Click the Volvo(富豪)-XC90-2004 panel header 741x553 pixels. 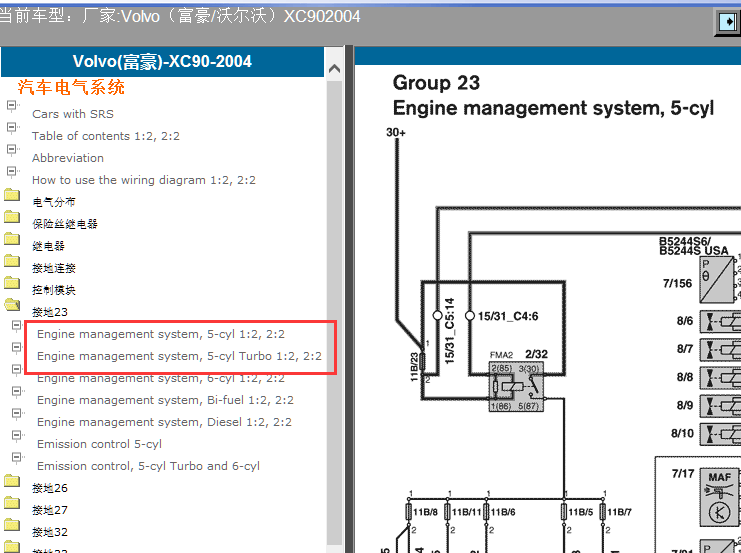coord(162,61)
